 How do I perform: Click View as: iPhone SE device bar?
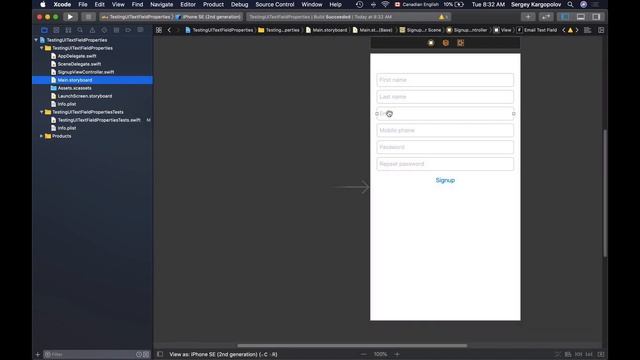[x=223, y=354]
